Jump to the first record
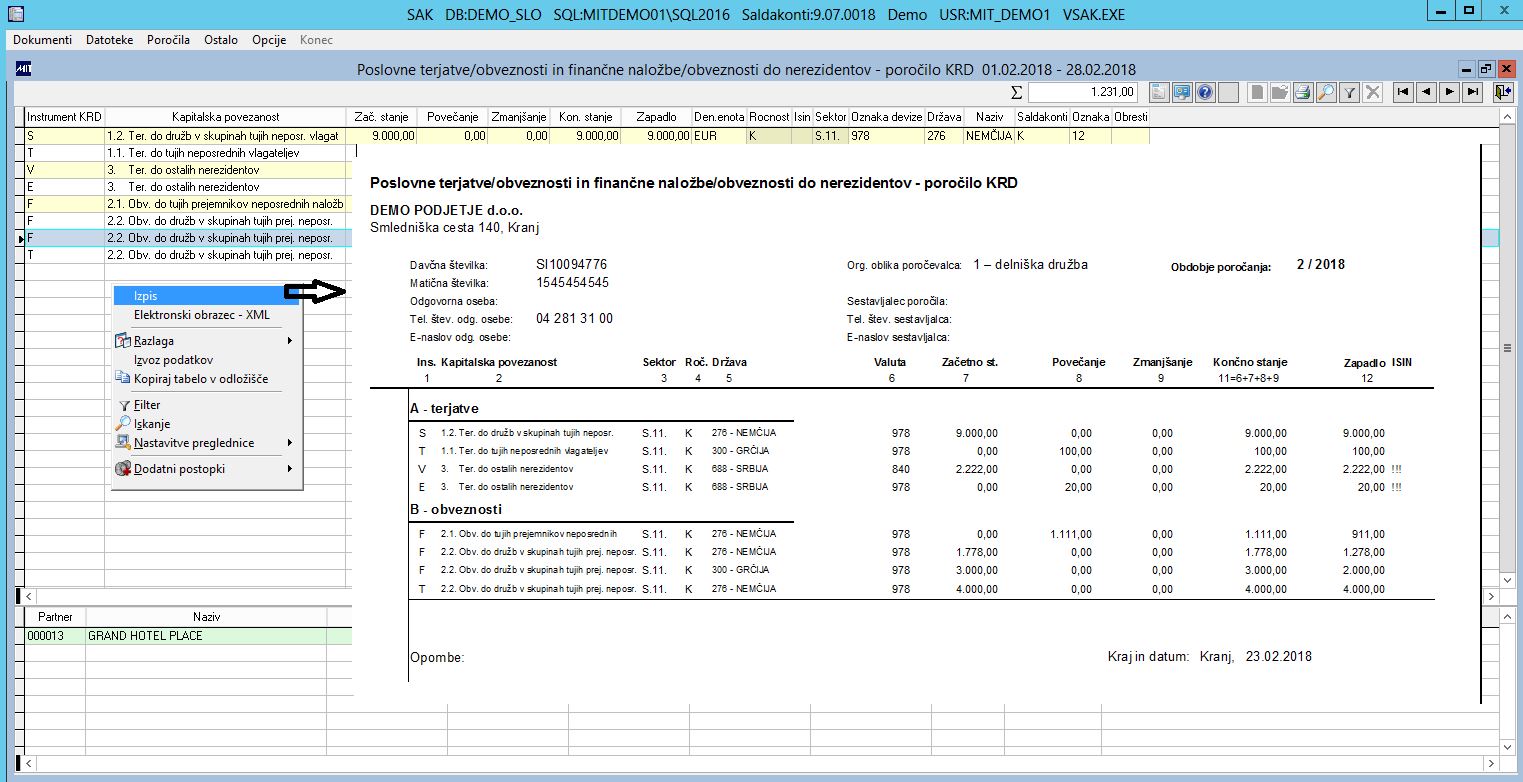The height and width of the screenshot is (782, 1523). click(x=1403, y=92)
